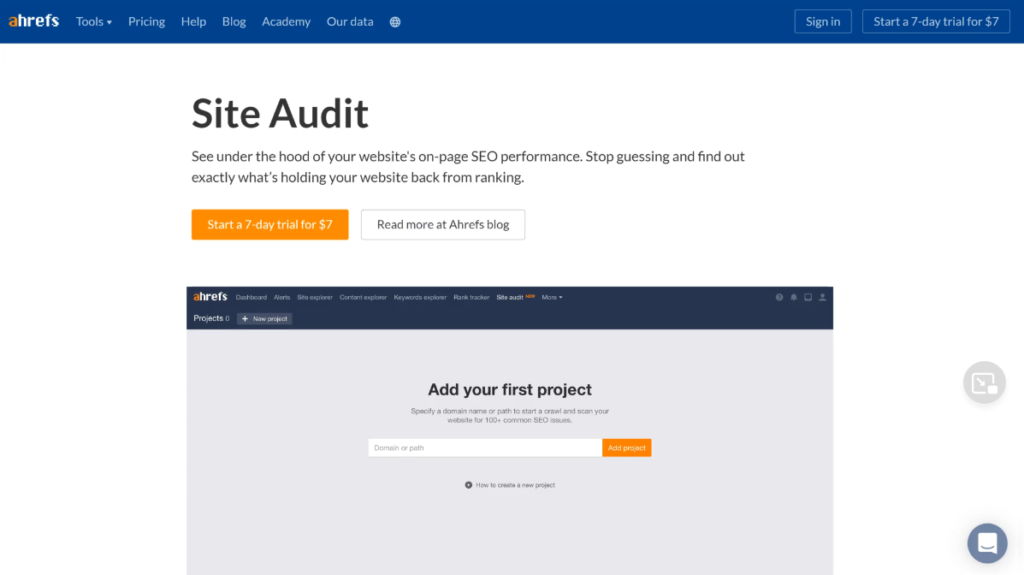The image size is (1024, 575).
Task: Select Site explorer in embedded app
Action: point(315,297)
